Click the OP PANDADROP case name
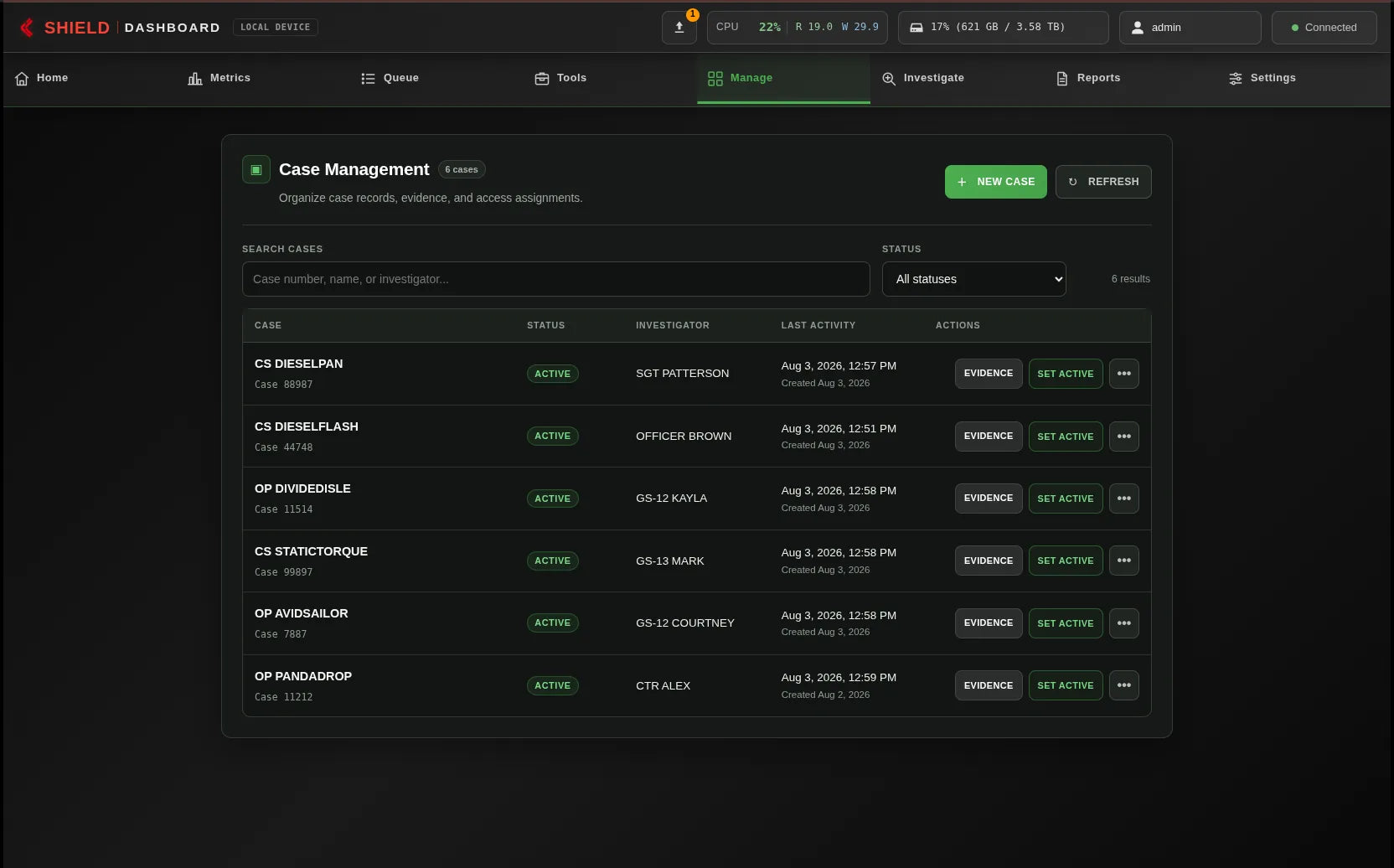This screenshot has width=1394, height=868. coord(303,676)
